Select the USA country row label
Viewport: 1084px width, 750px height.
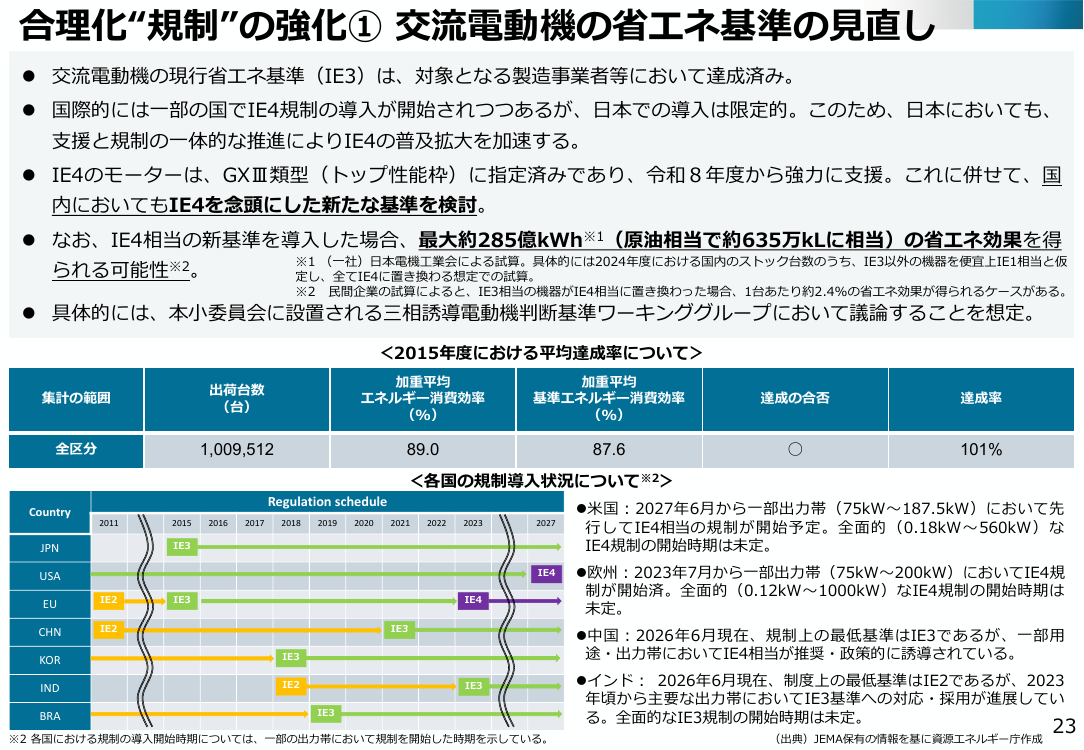[50, 576]
